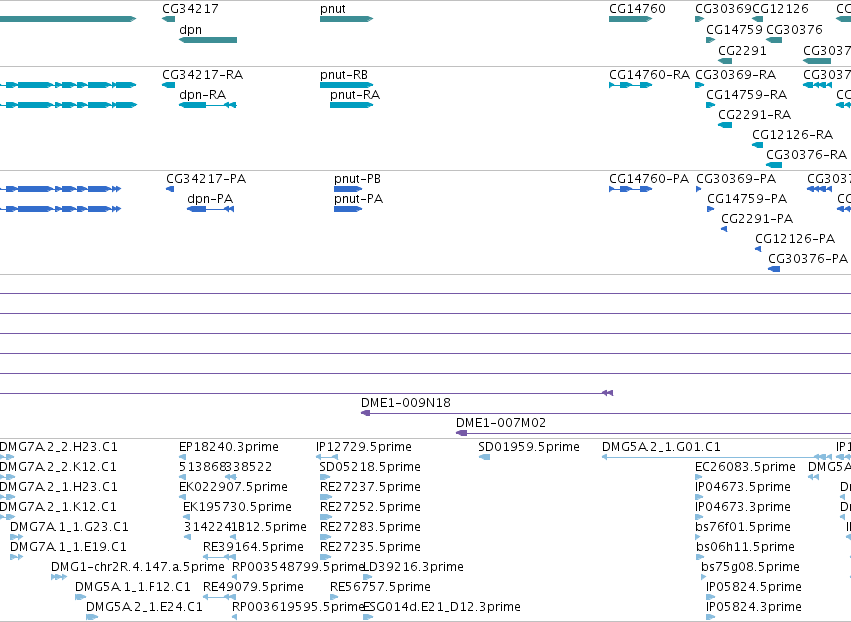
Task: Select the ESG014d.E21_D12.3prime EST label
Action: [442, 607]
